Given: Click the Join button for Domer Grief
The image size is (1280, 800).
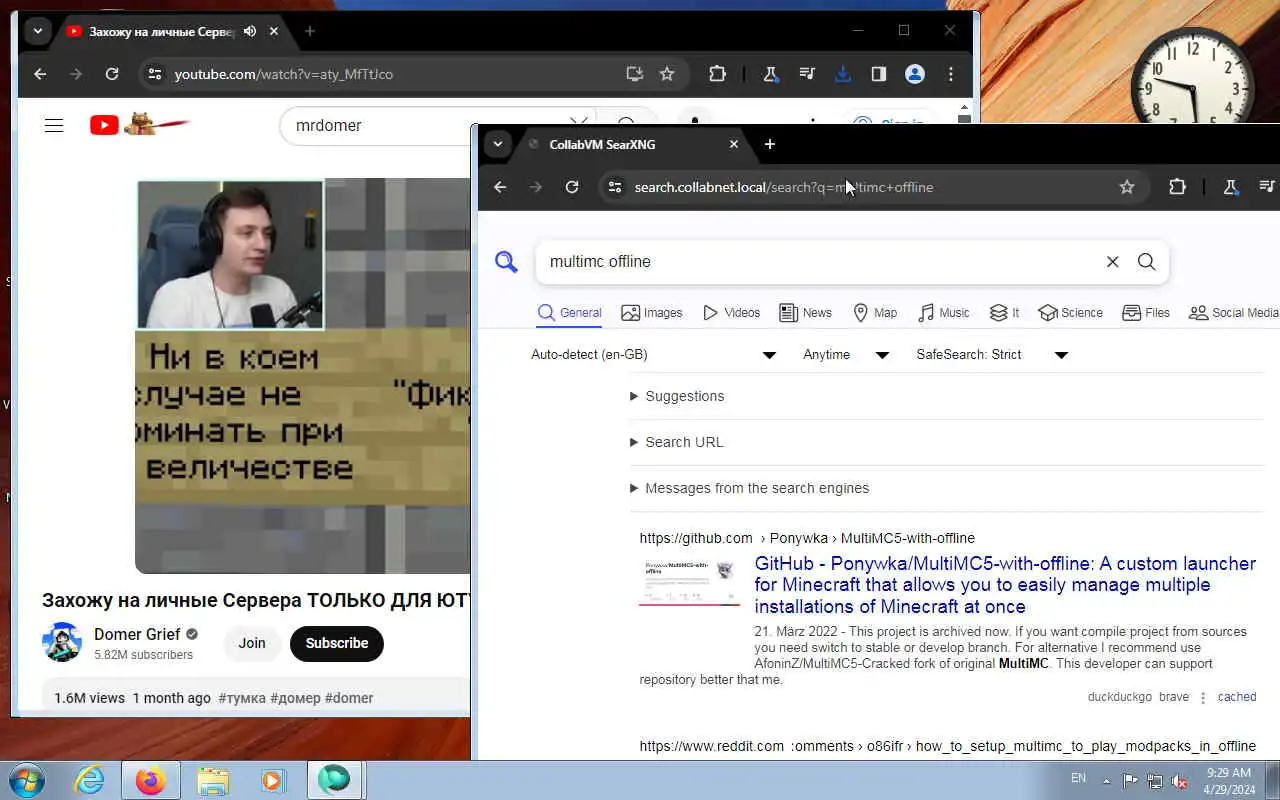Looking at the screenshot, I should click(252, 643).
